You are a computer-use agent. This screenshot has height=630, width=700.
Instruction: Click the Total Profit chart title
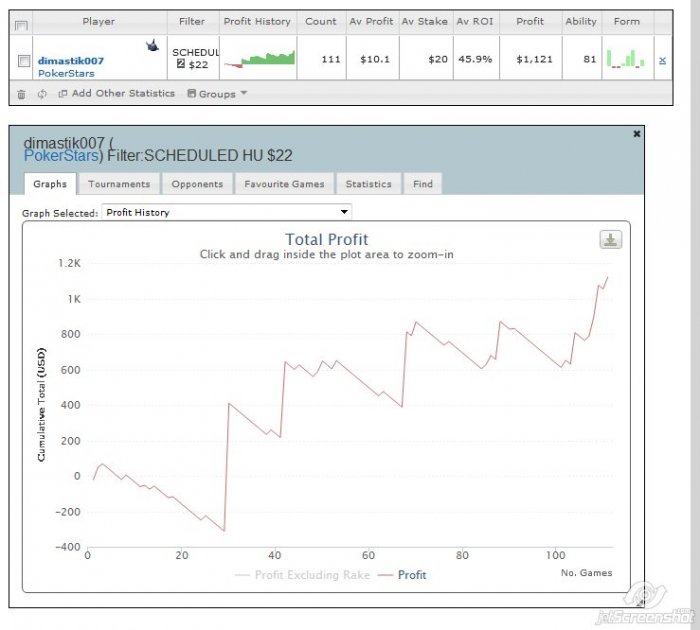click(x=327, y=239)
